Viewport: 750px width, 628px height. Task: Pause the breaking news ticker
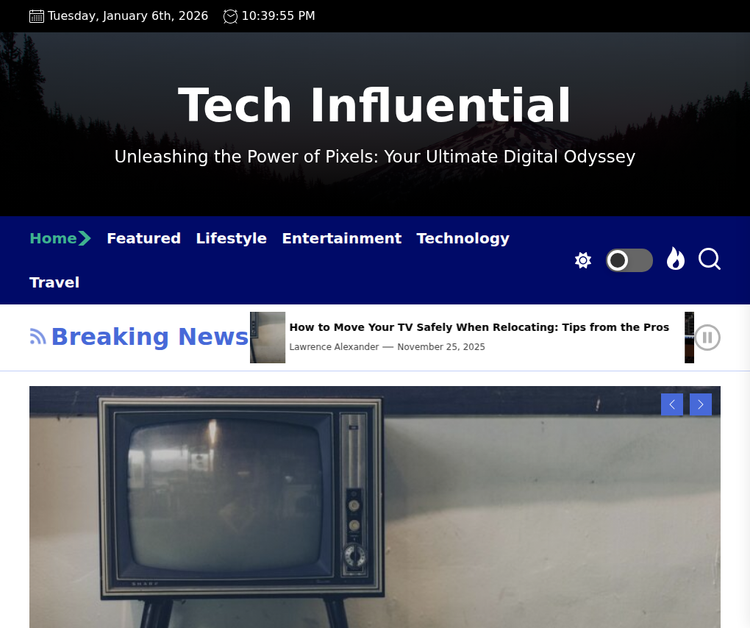click(x=708, y=337)
